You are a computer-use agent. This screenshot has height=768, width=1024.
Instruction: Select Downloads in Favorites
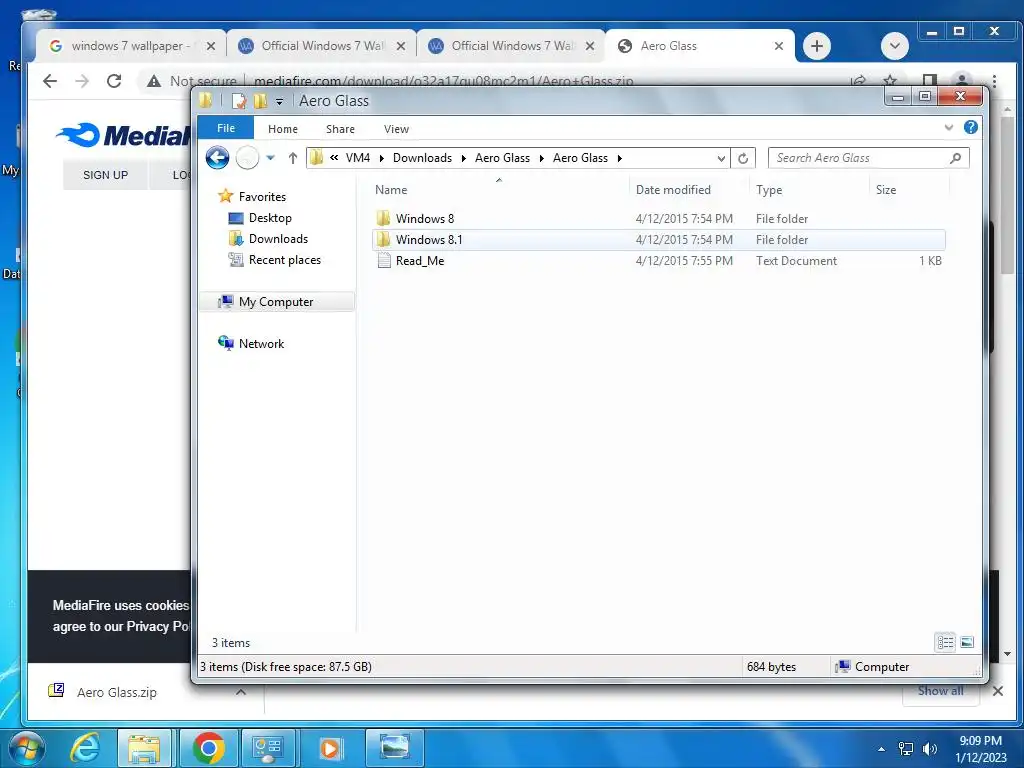pyautogui.click(x=278, y=239)
